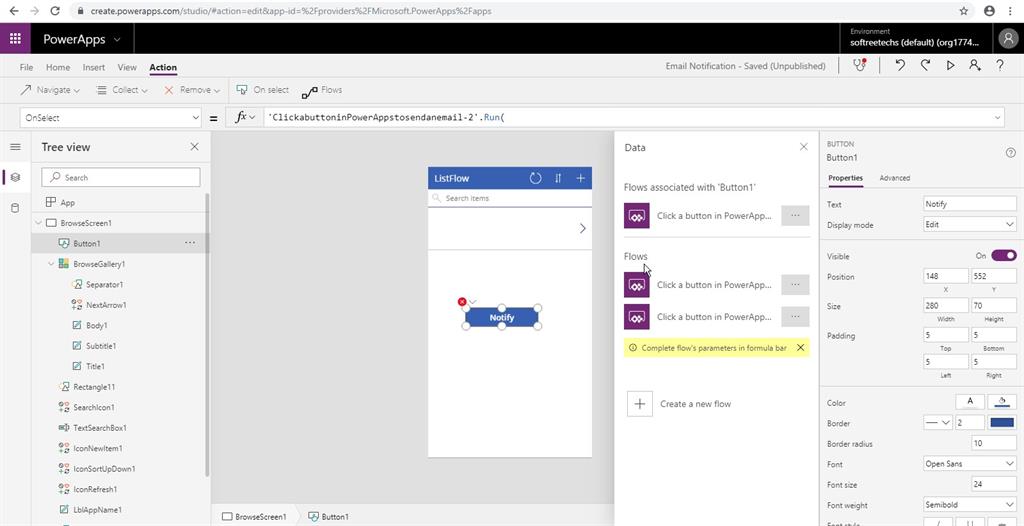The height and width of the screenshot is (526, 1024).
Task: Click the sort icon in ListFlow header
Action: tap(558, 178)
